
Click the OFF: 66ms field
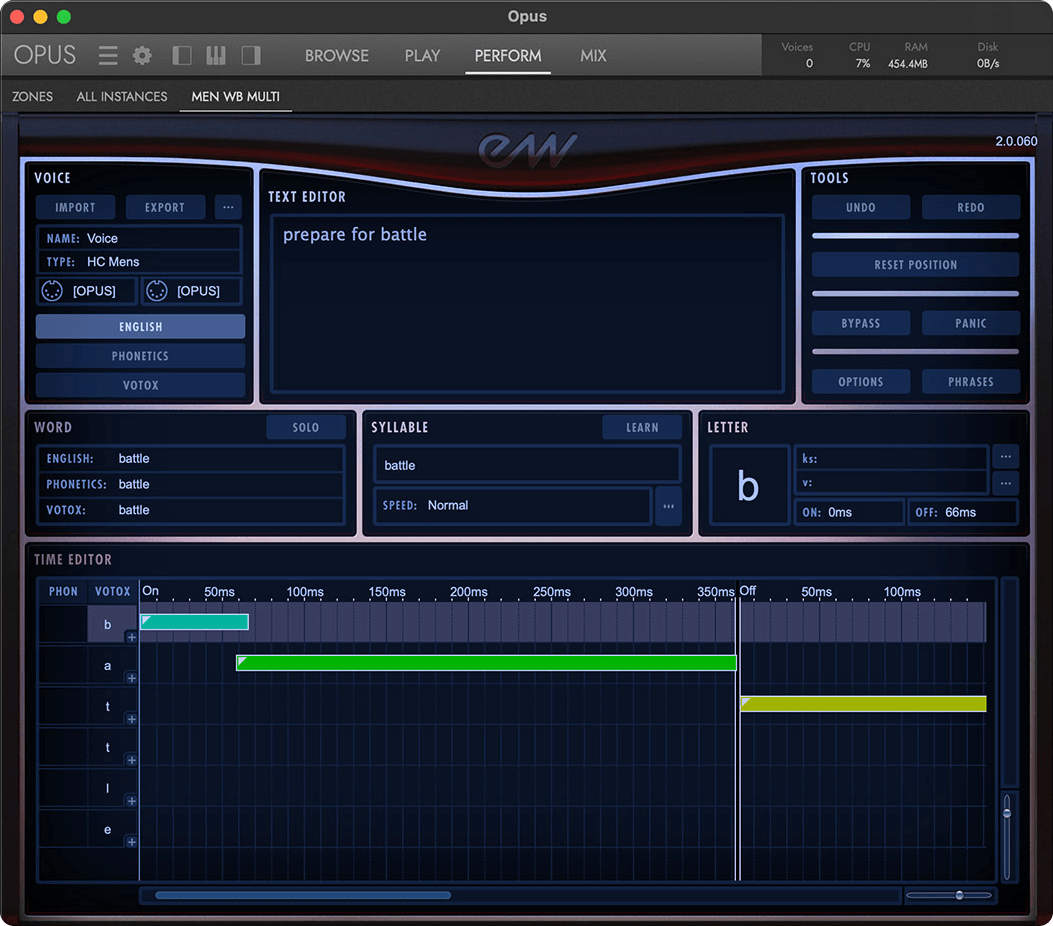pyautogui.click(x=962, y=512)
